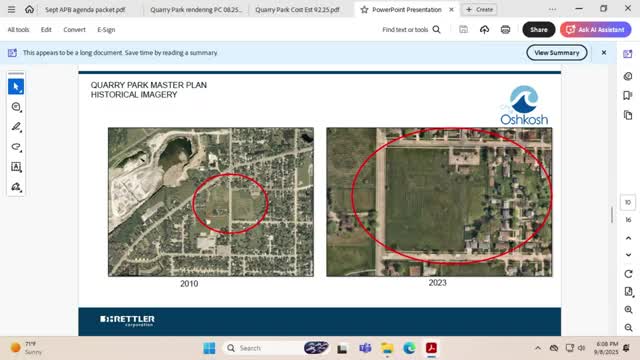
Task: Select the Draw freehand lasso tool
Action: coord(16,147)
